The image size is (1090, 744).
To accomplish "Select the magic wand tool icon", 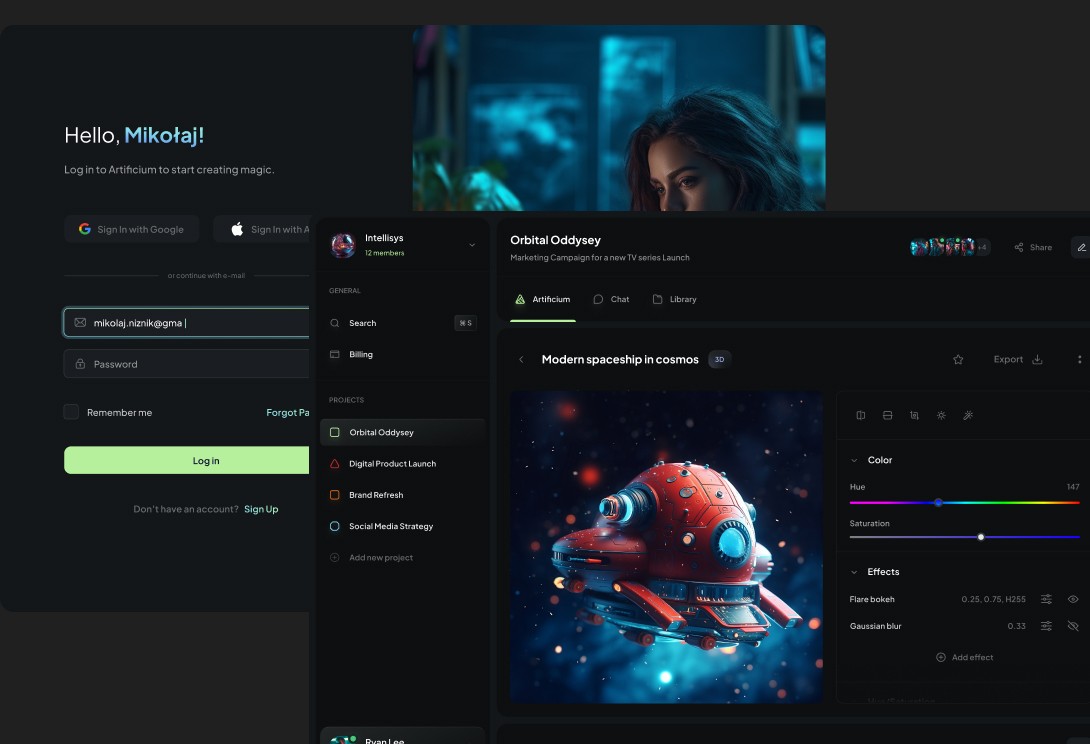I will pos(968,415).
